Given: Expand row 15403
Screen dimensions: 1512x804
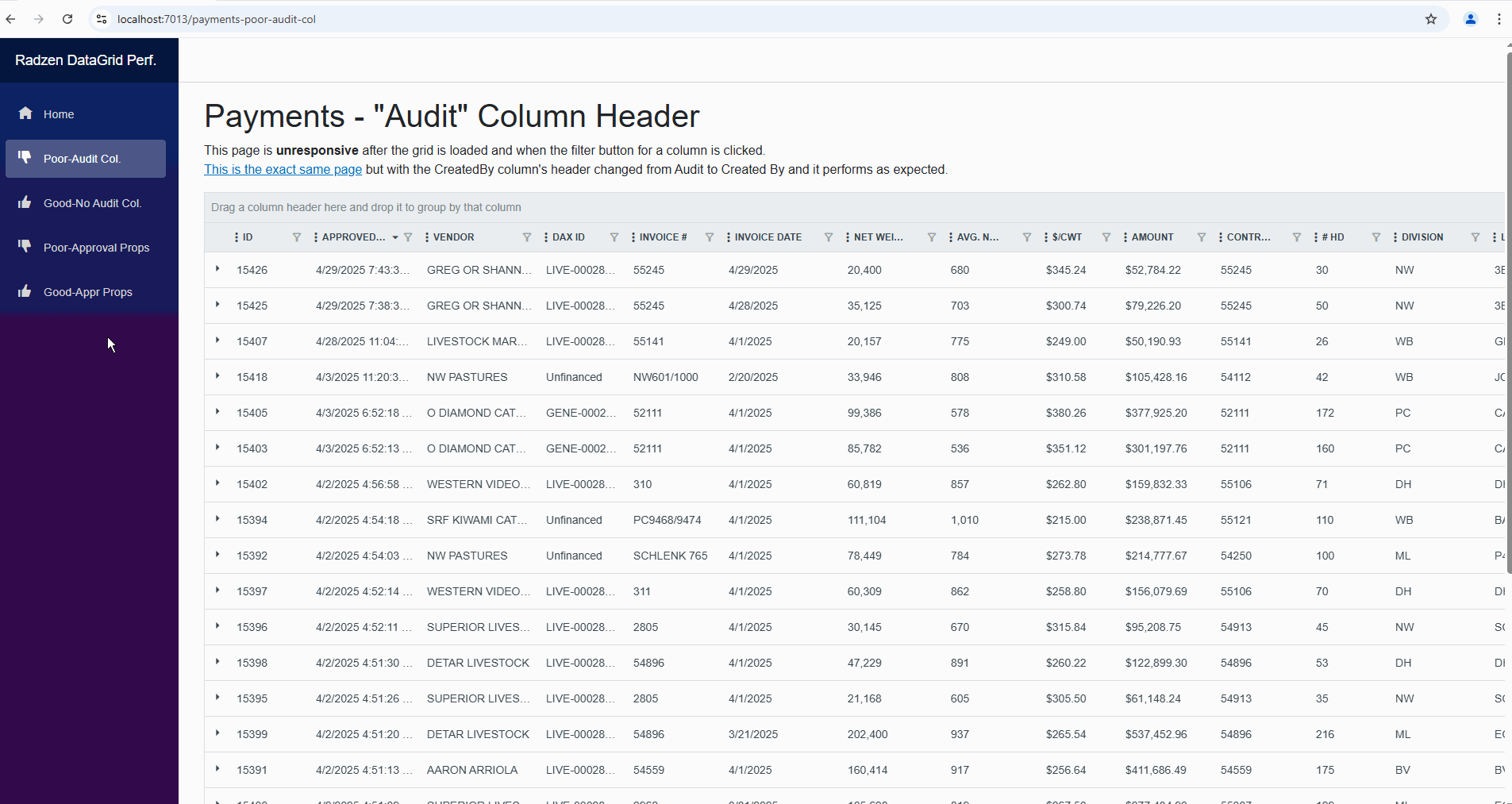Looking at the screenshot, I should click(217, 448).
